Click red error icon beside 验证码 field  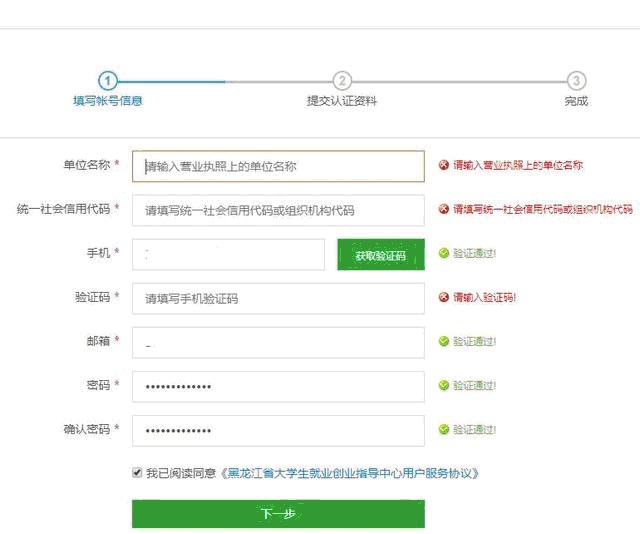(444, 298)
